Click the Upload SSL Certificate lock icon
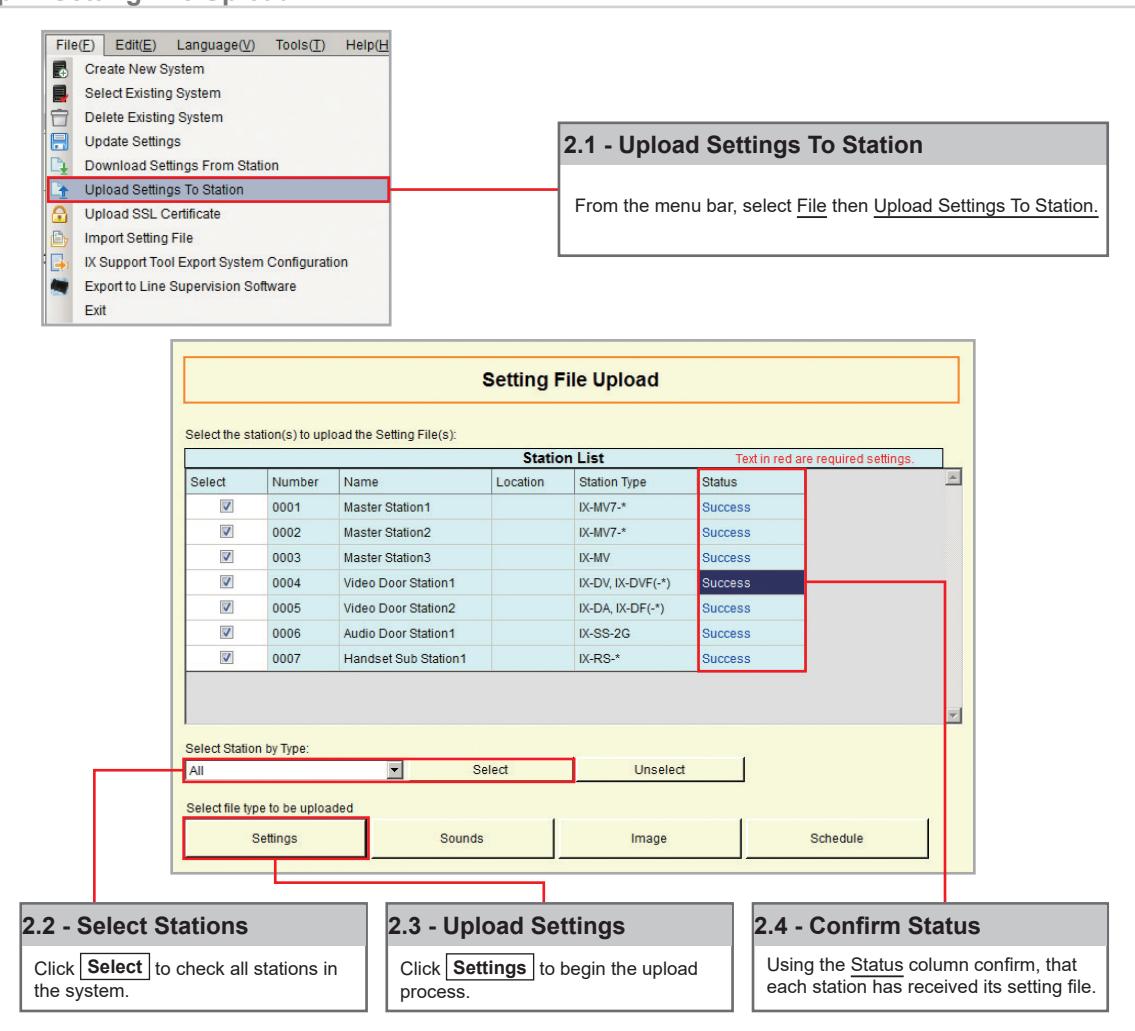 tap(60, 214)
